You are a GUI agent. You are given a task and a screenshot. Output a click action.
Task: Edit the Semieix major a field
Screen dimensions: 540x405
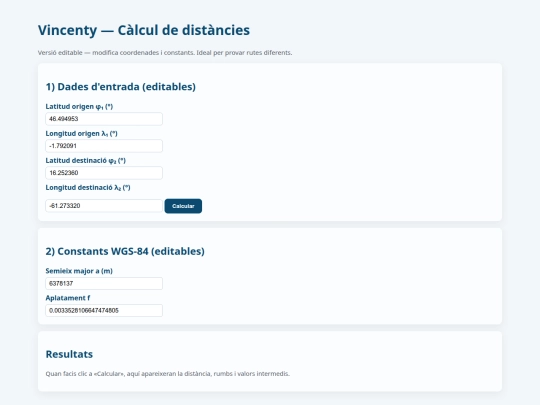(104, 283)
